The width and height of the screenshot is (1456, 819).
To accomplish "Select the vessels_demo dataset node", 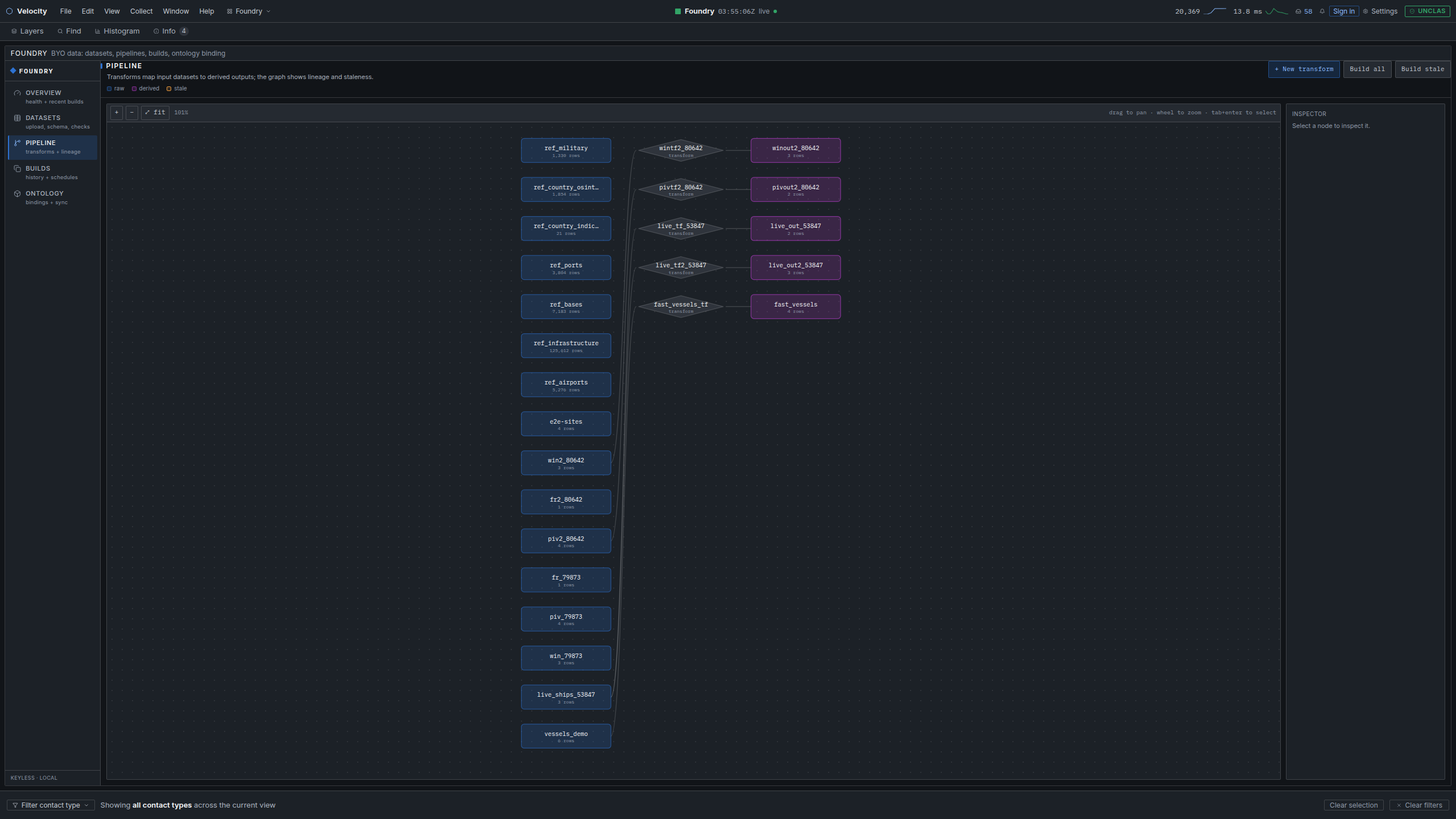I will (x=566, y=737).
